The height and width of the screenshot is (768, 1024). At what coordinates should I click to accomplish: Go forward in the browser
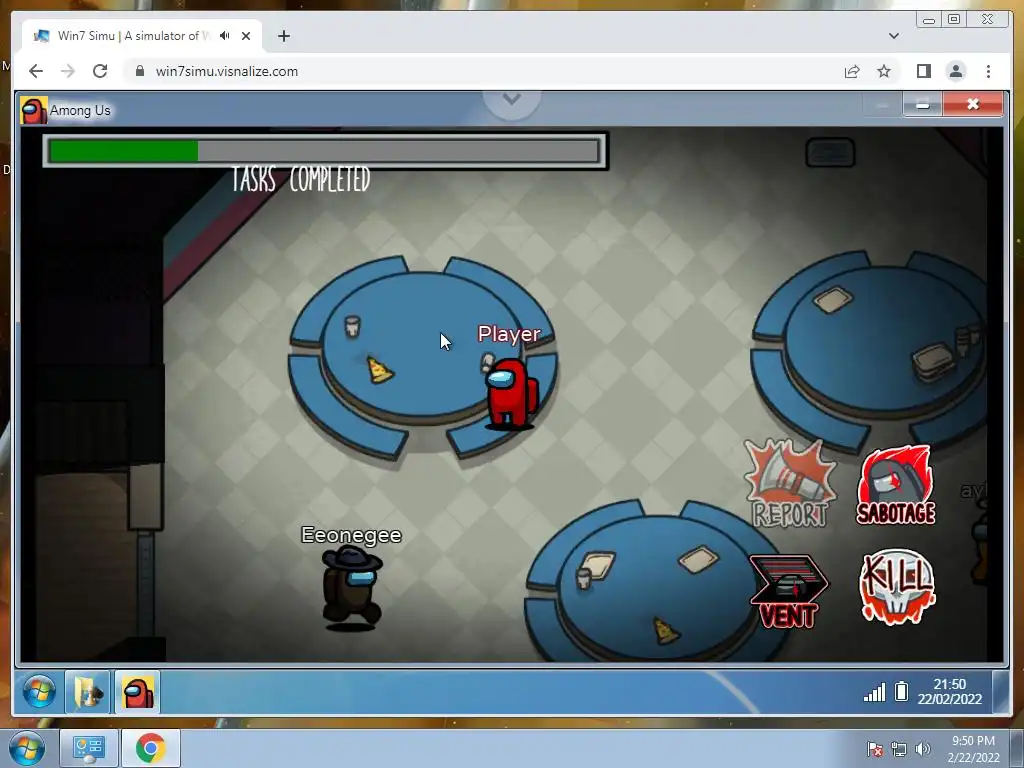click(x=68, y=71)
